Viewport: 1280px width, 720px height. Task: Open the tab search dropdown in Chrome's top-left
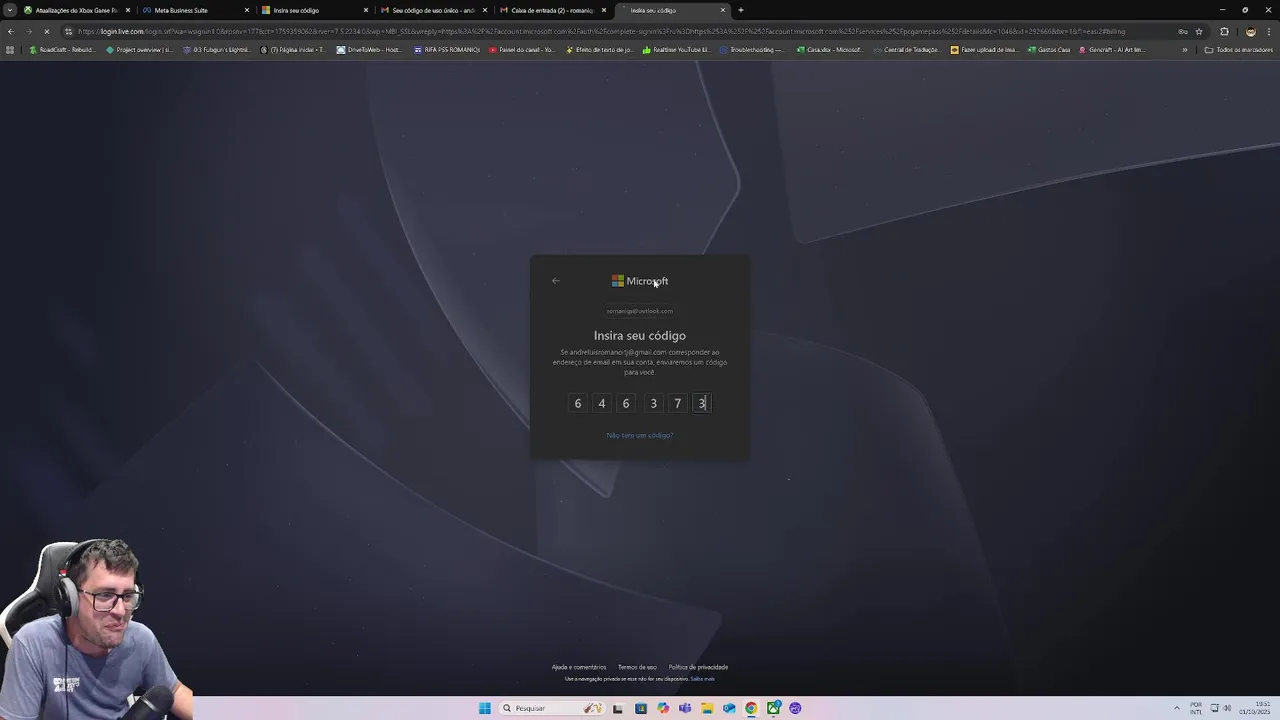[10, 10]
